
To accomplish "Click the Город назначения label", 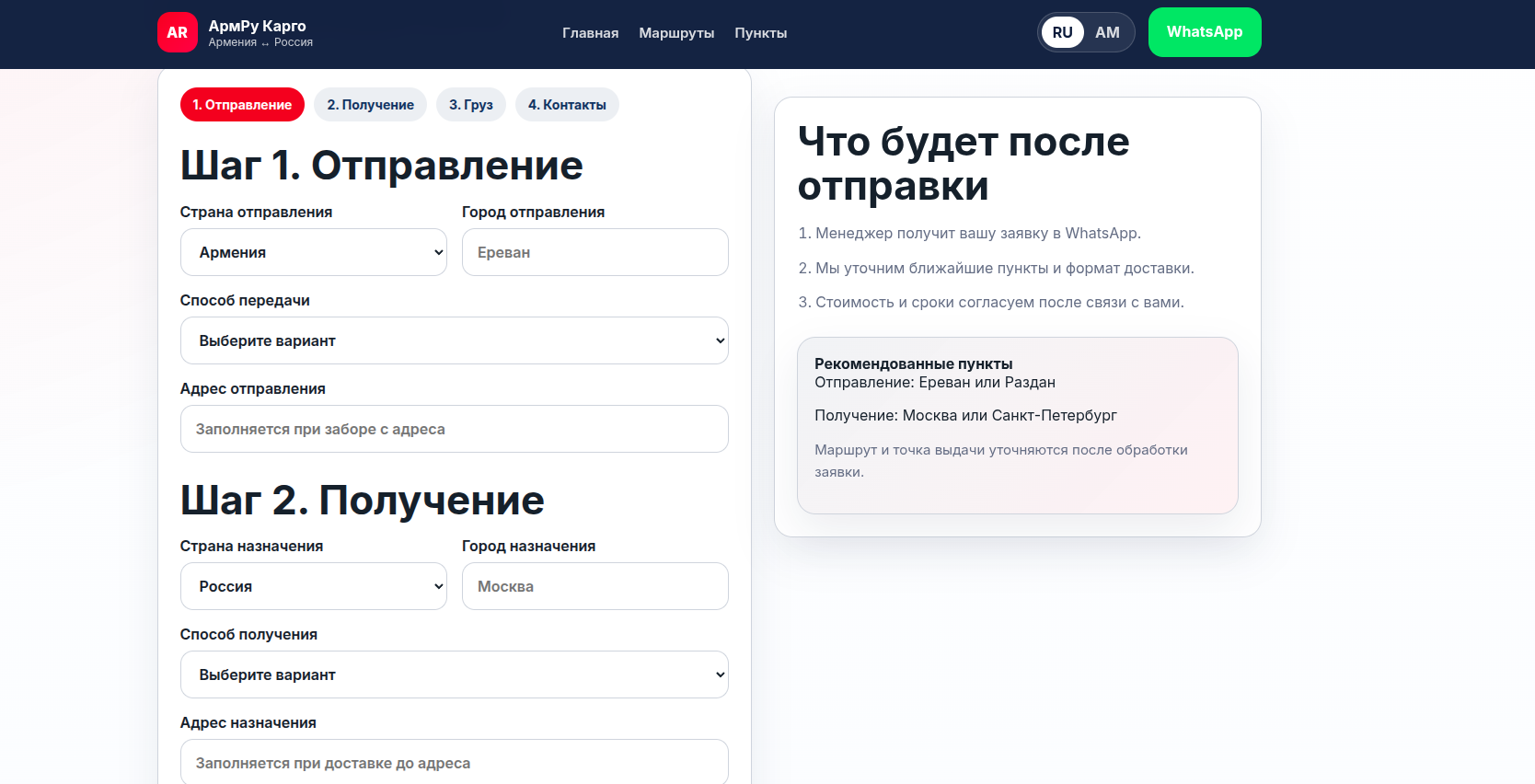I will pos(528,547).
